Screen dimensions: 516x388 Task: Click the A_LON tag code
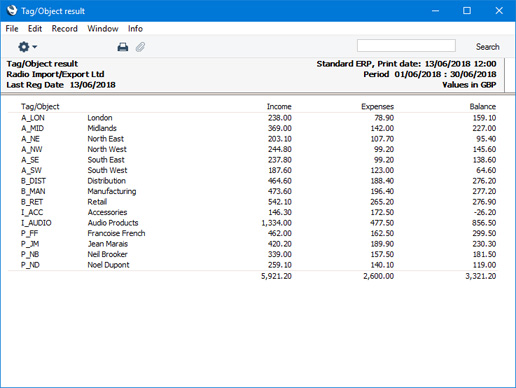(33, 118)
